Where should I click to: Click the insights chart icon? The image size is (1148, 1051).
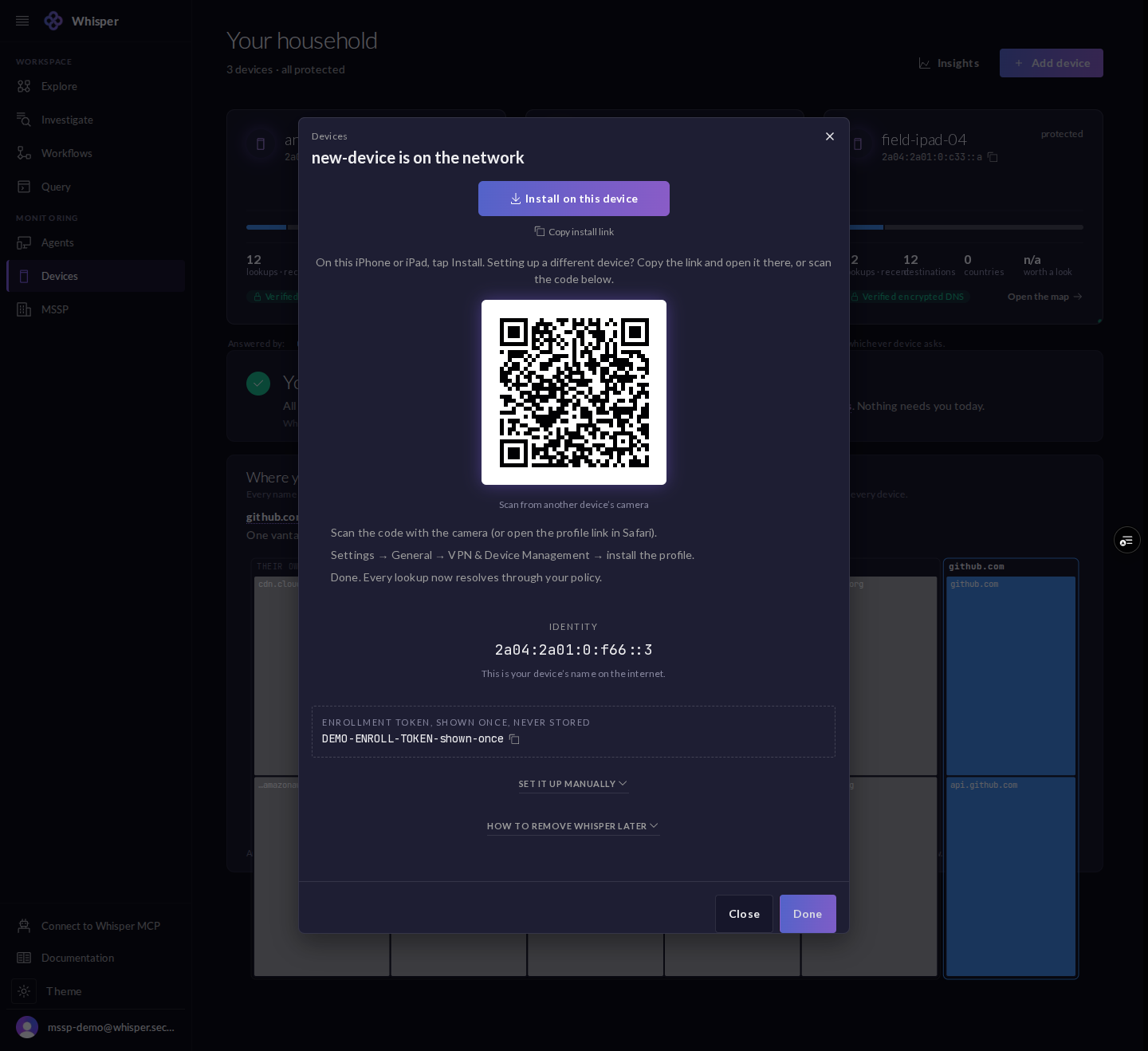point(925,63)
